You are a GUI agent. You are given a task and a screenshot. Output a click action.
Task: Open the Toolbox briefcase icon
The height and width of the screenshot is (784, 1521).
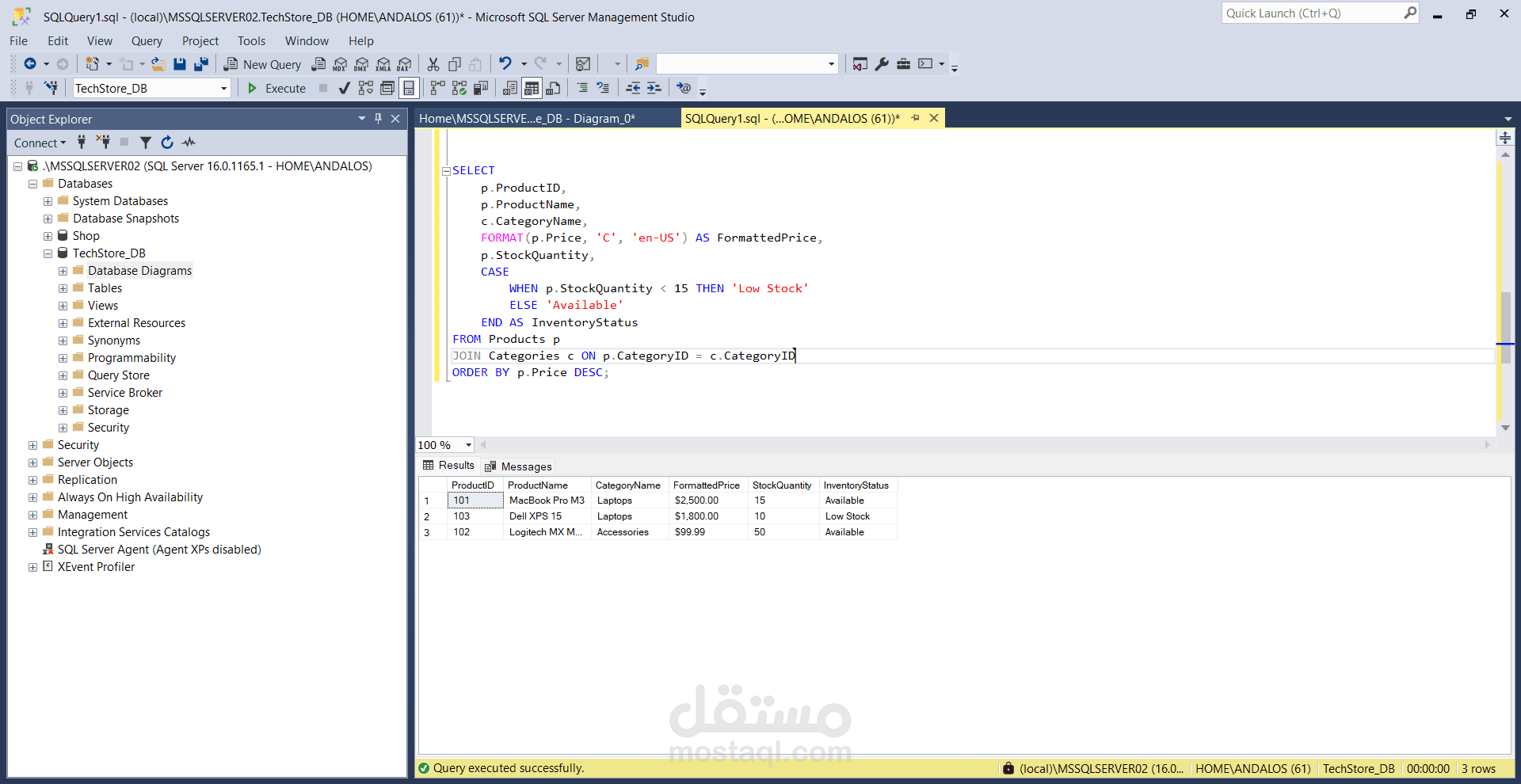[903, 64]
